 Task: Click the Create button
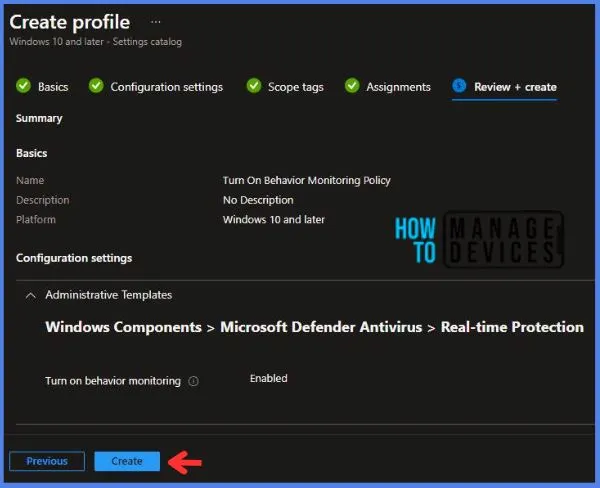coord(127,461)
